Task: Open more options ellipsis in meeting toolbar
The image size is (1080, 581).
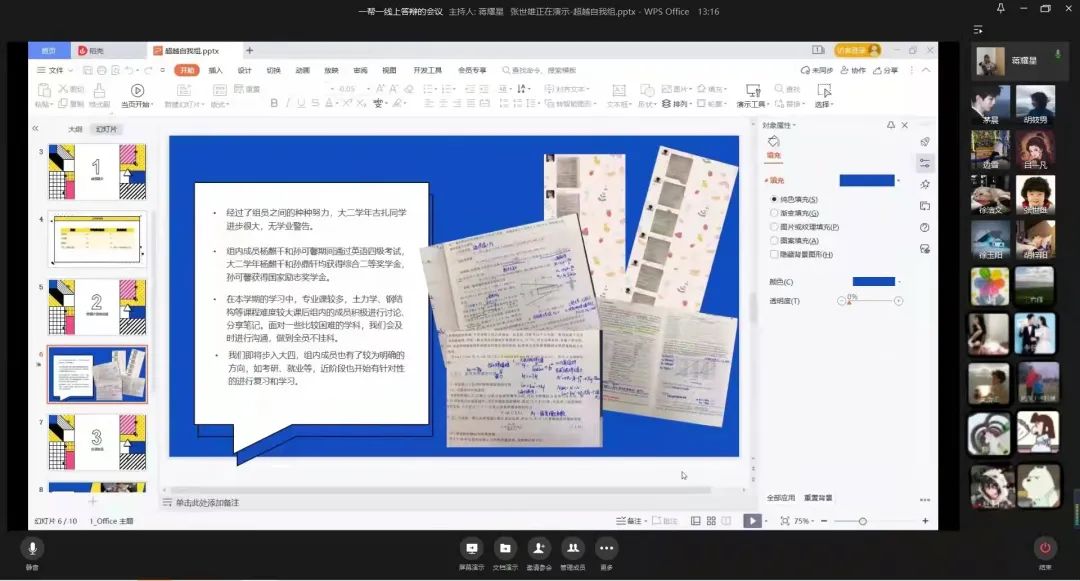Action: click(606, 548)
